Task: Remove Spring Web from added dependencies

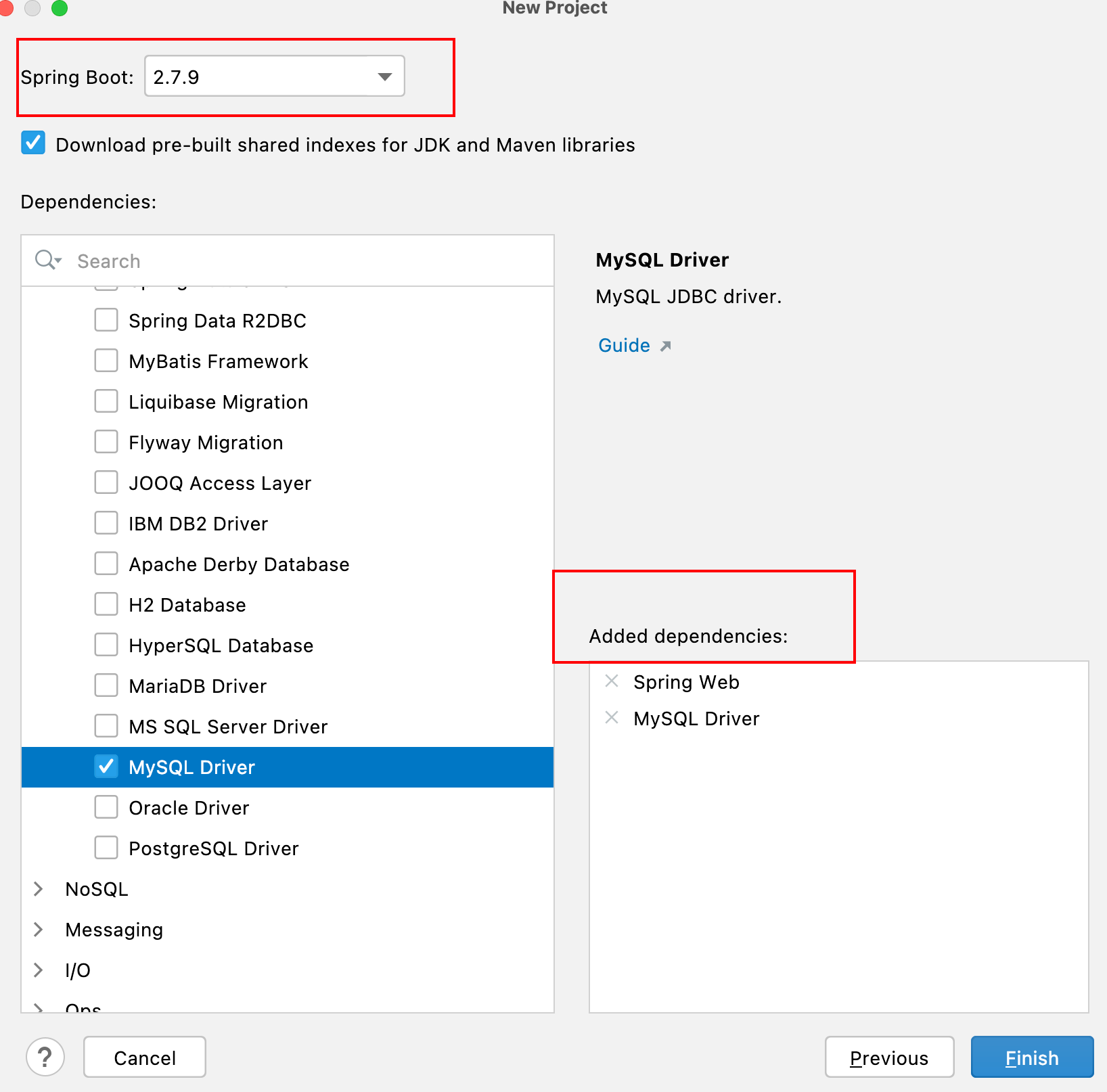Action: 612,681
